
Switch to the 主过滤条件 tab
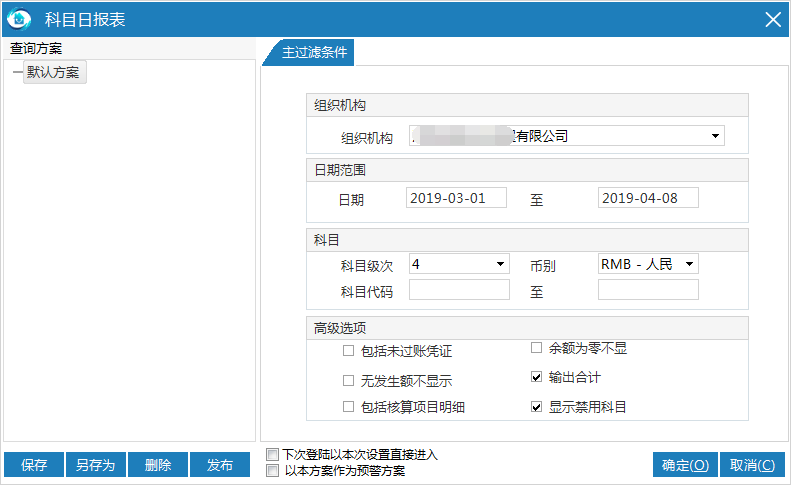pyautogui.click(x=309, y=52)
